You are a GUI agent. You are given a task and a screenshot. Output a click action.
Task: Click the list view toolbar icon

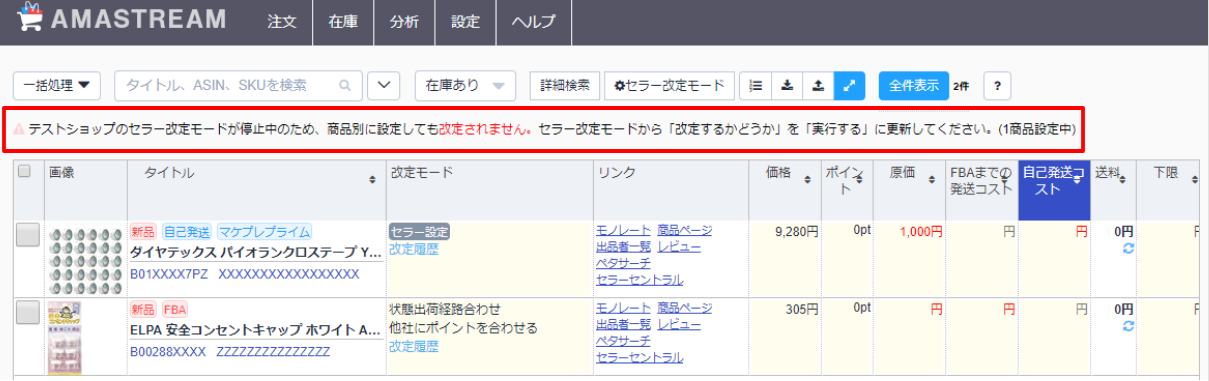click(756, 86)
